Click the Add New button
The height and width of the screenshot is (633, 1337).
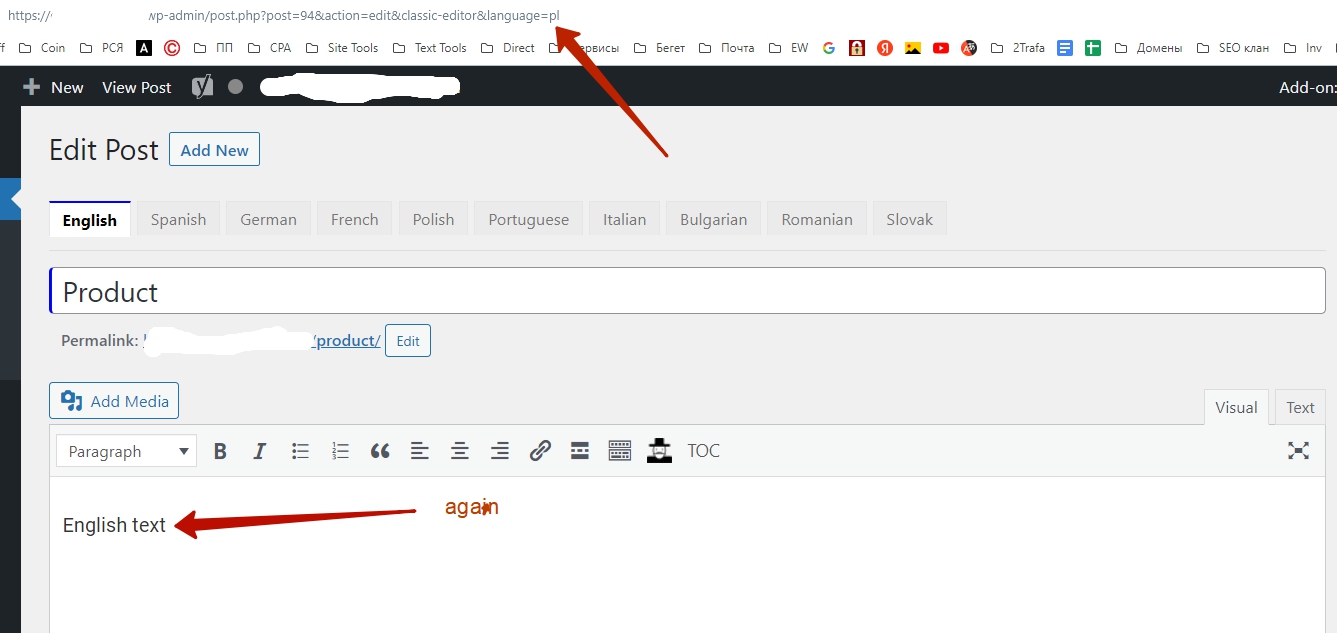click(214, 150)
